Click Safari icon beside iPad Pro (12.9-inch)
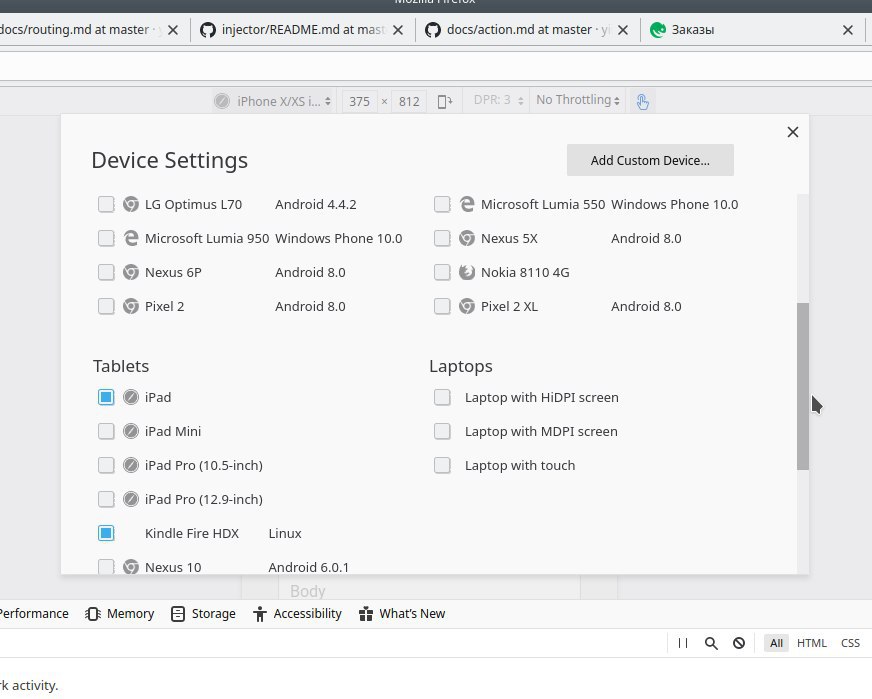 (131, 499)
